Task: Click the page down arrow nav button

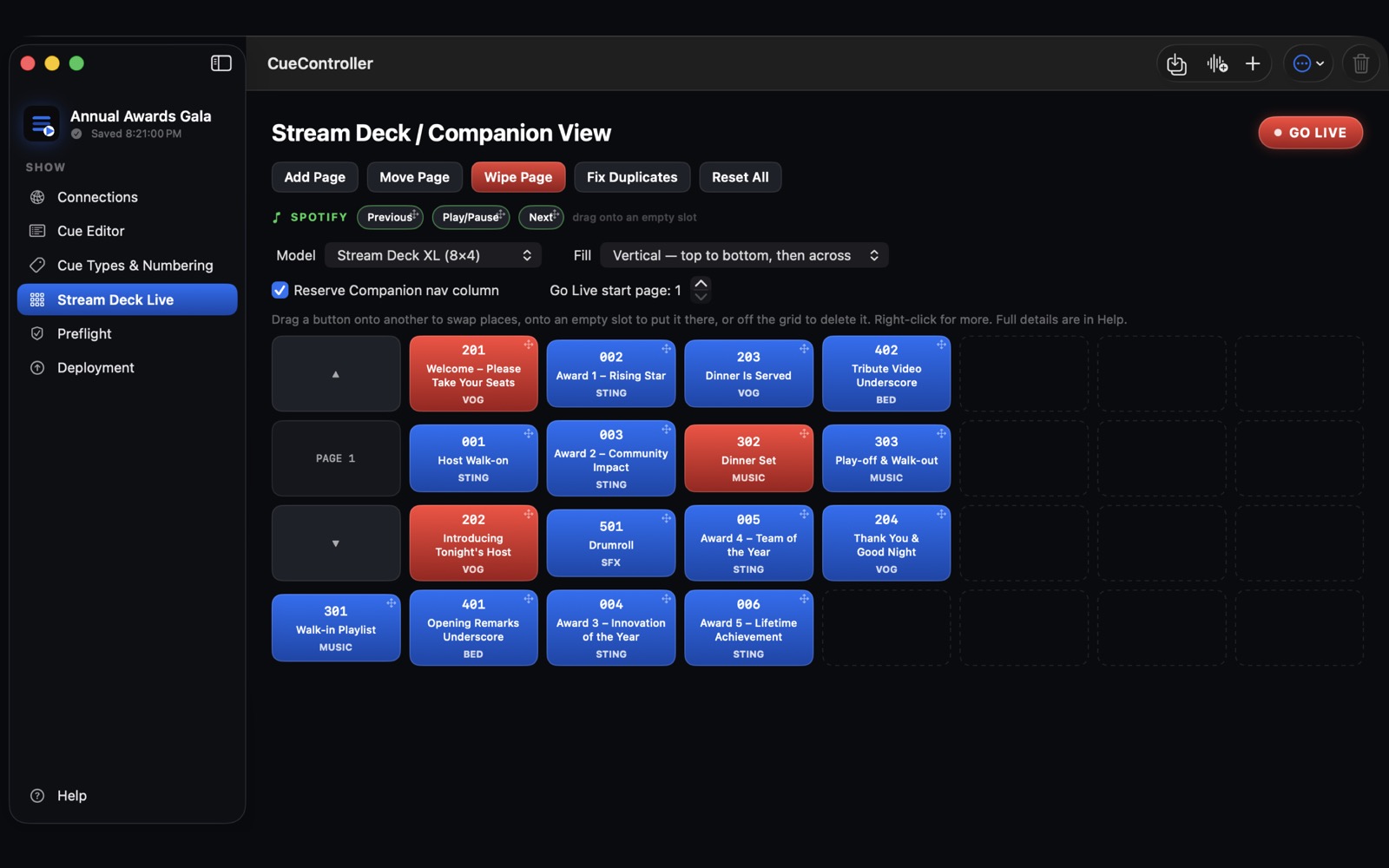Action: (x=336, y=543)
